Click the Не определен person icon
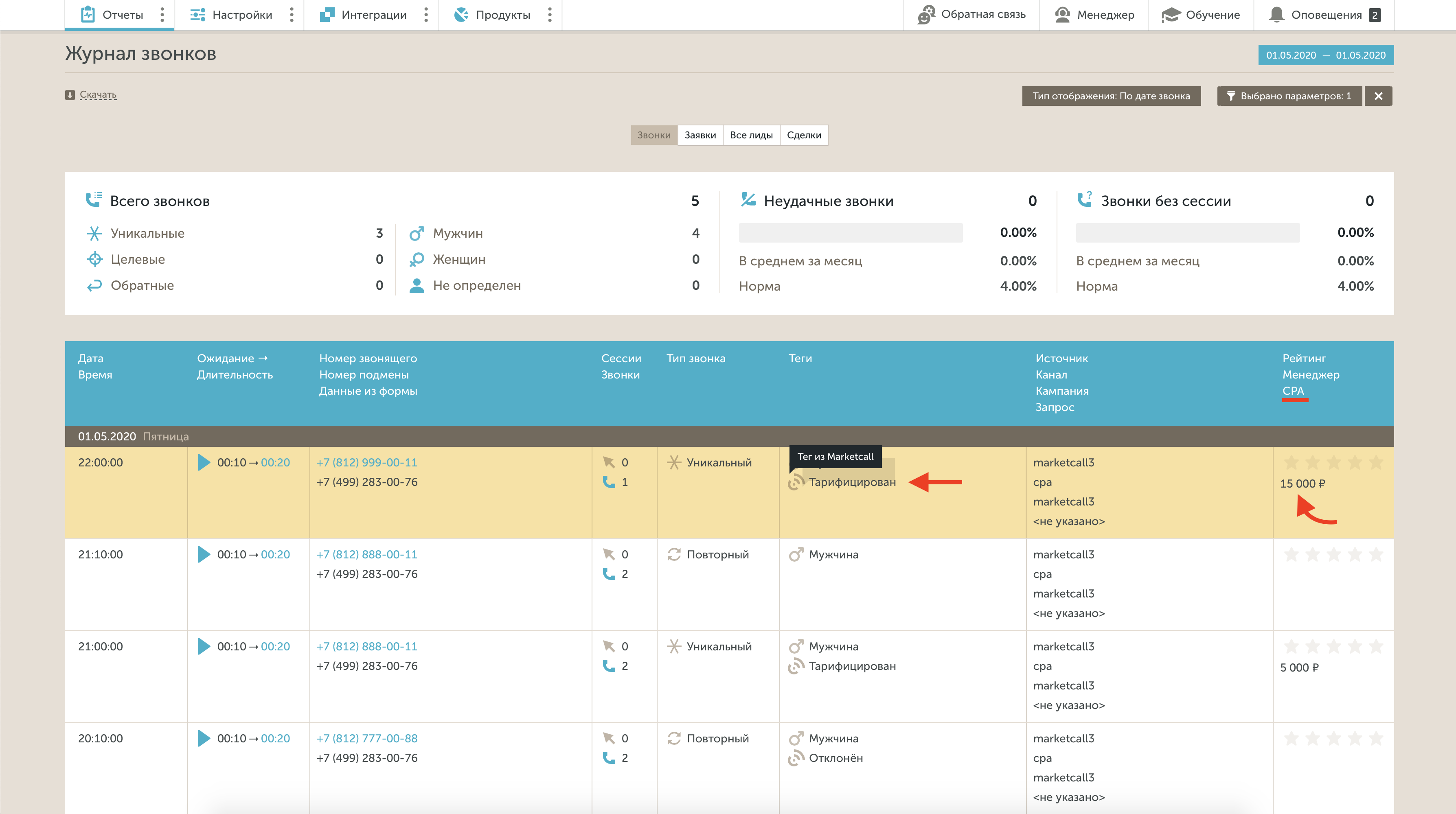The image size is (1456, 814). click(x=417, y=285)
